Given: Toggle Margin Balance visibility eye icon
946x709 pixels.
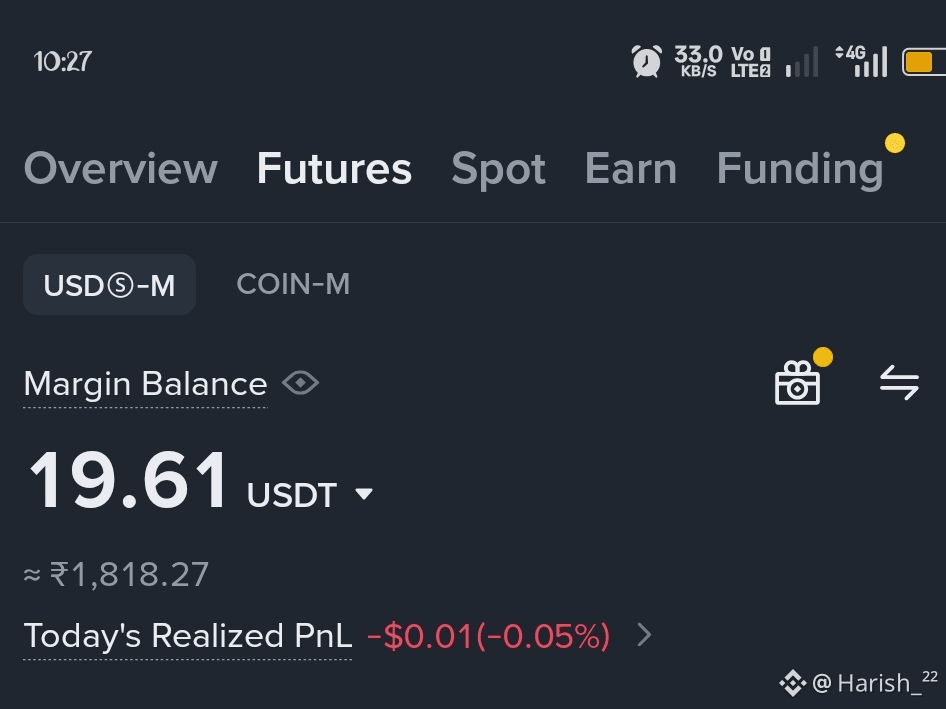Looking at the screenshot, I should coord(300,383).
